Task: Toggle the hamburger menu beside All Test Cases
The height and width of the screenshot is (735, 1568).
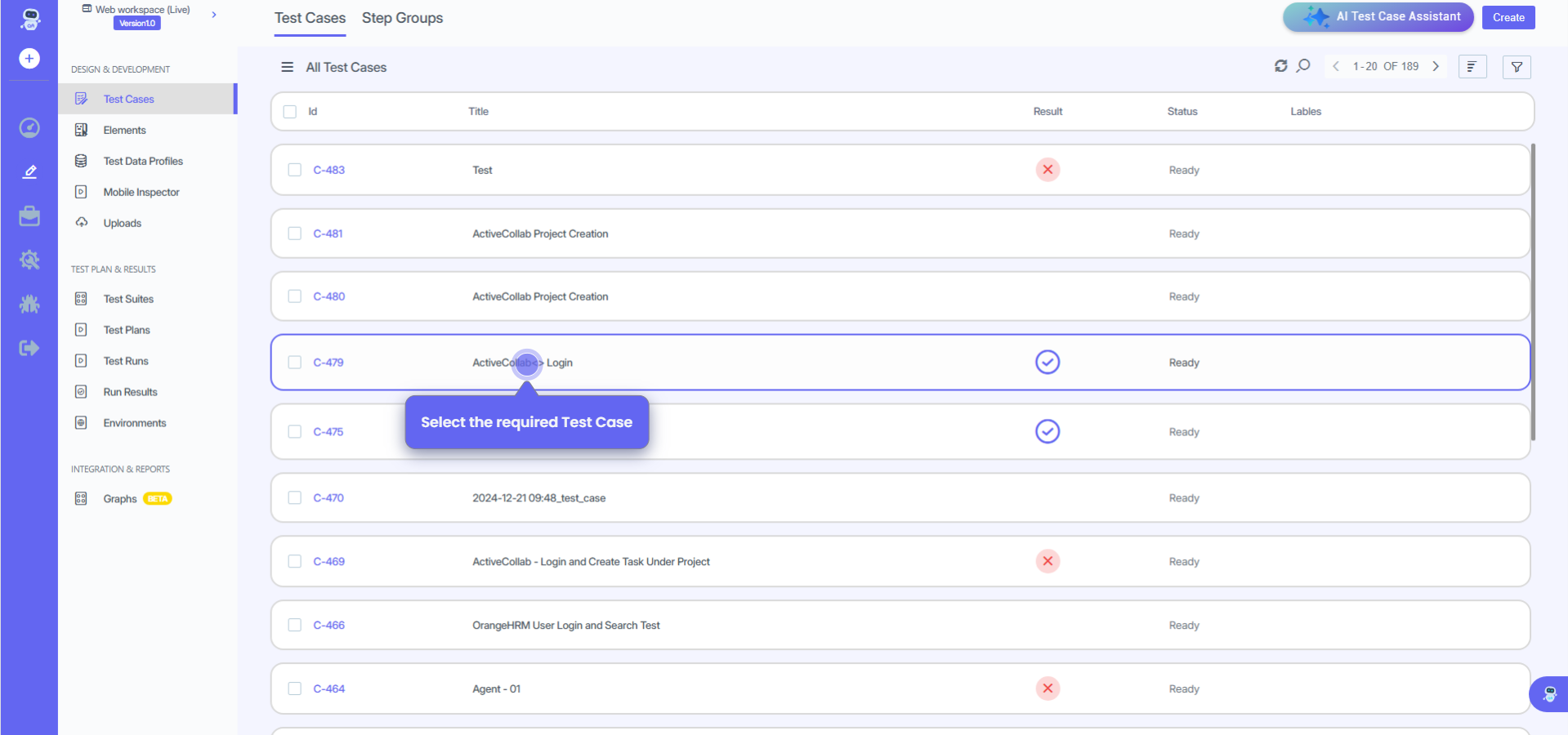Action: 288,67
